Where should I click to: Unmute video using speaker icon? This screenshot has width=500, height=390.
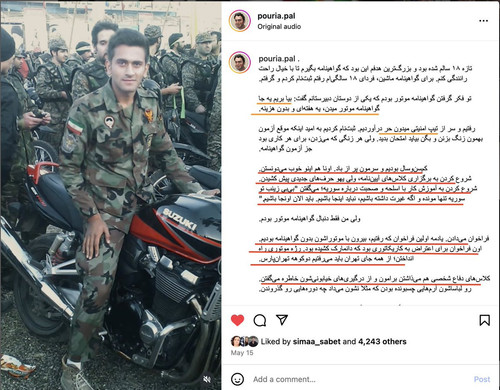(x=207, y=379)
